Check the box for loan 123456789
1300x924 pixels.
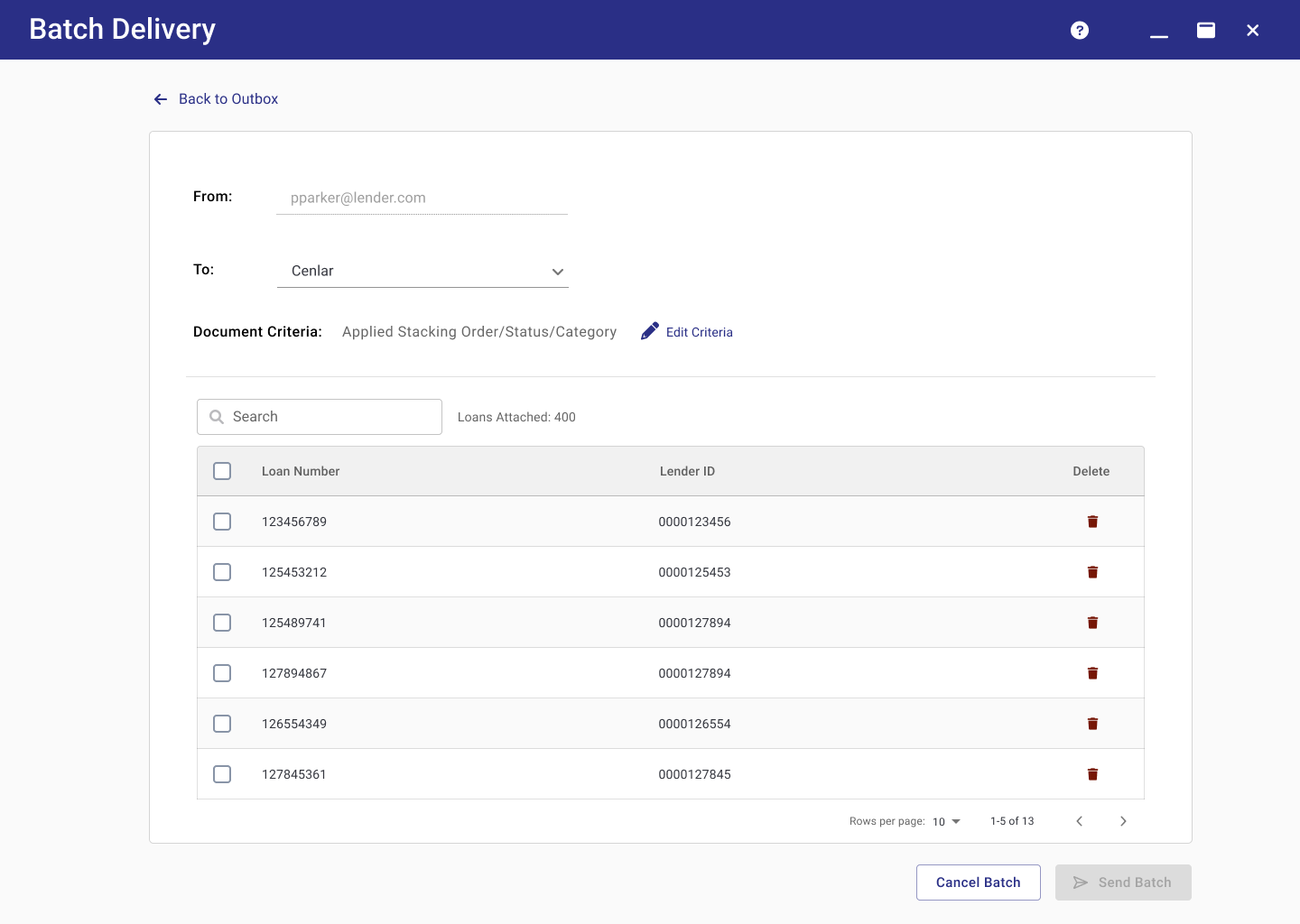point(222,522)
